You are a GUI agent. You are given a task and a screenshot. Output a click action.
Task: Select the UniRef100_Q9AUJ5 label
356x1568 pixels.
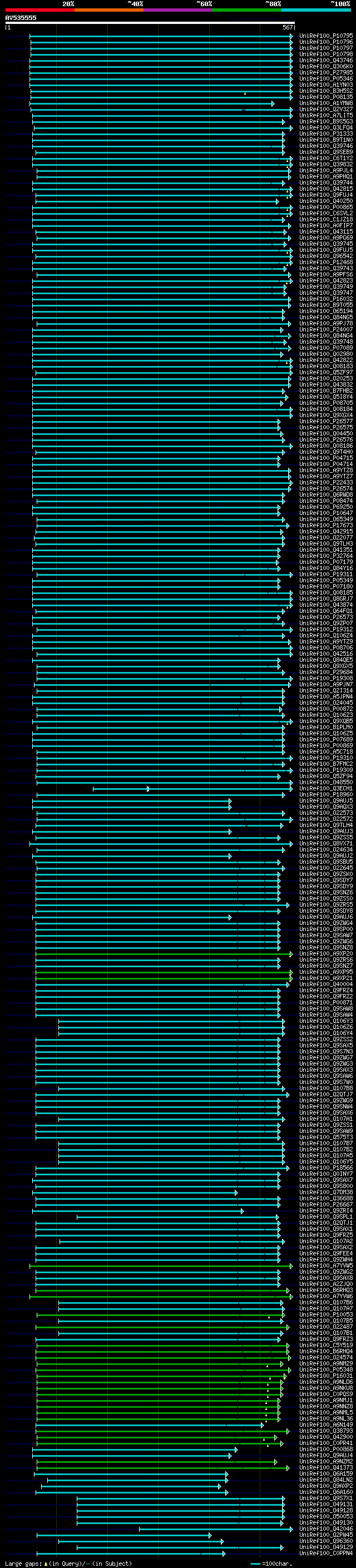click(x=325, y=800)
